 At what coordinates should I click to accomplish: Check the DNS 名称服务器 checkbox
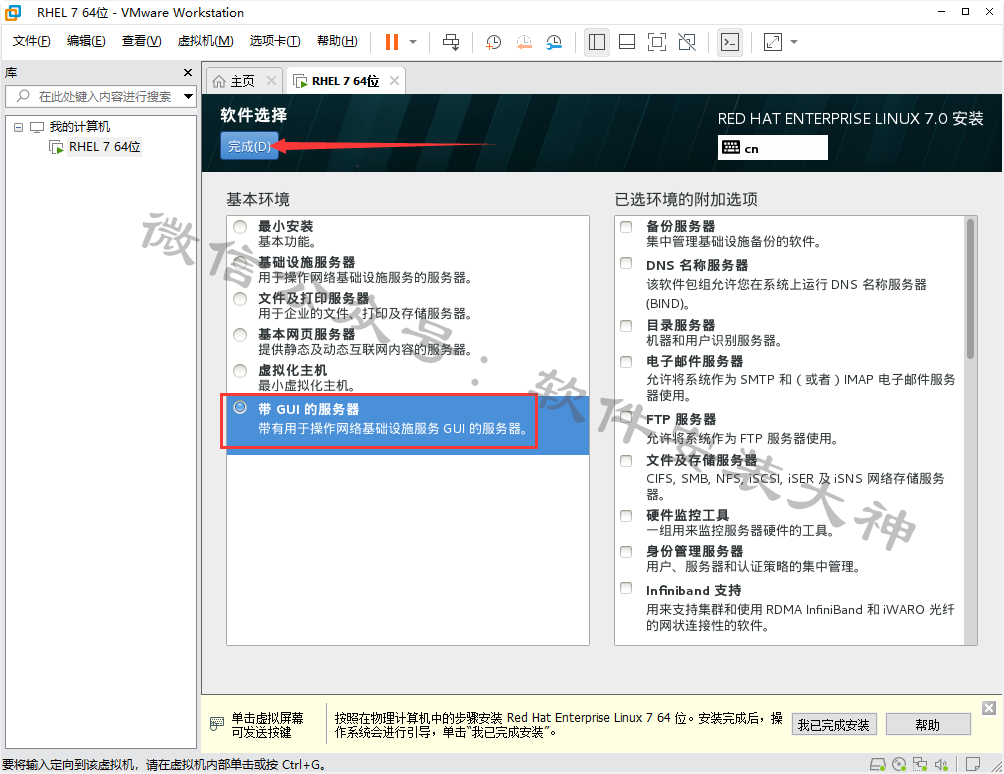(x=626, y=263)
